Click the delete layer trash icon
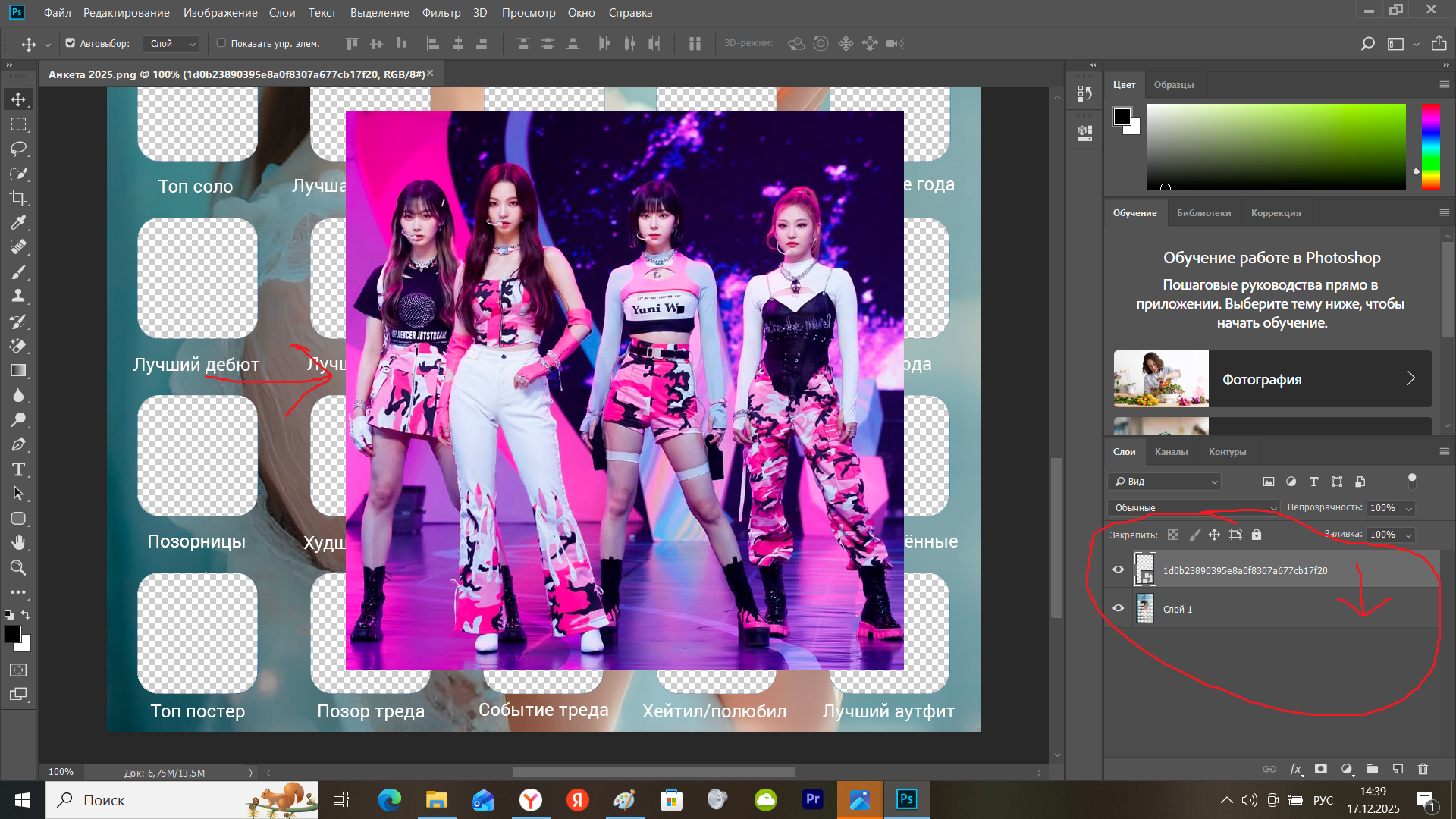1456x819 pixels. pyautogui.click(x=1423, y=769)
